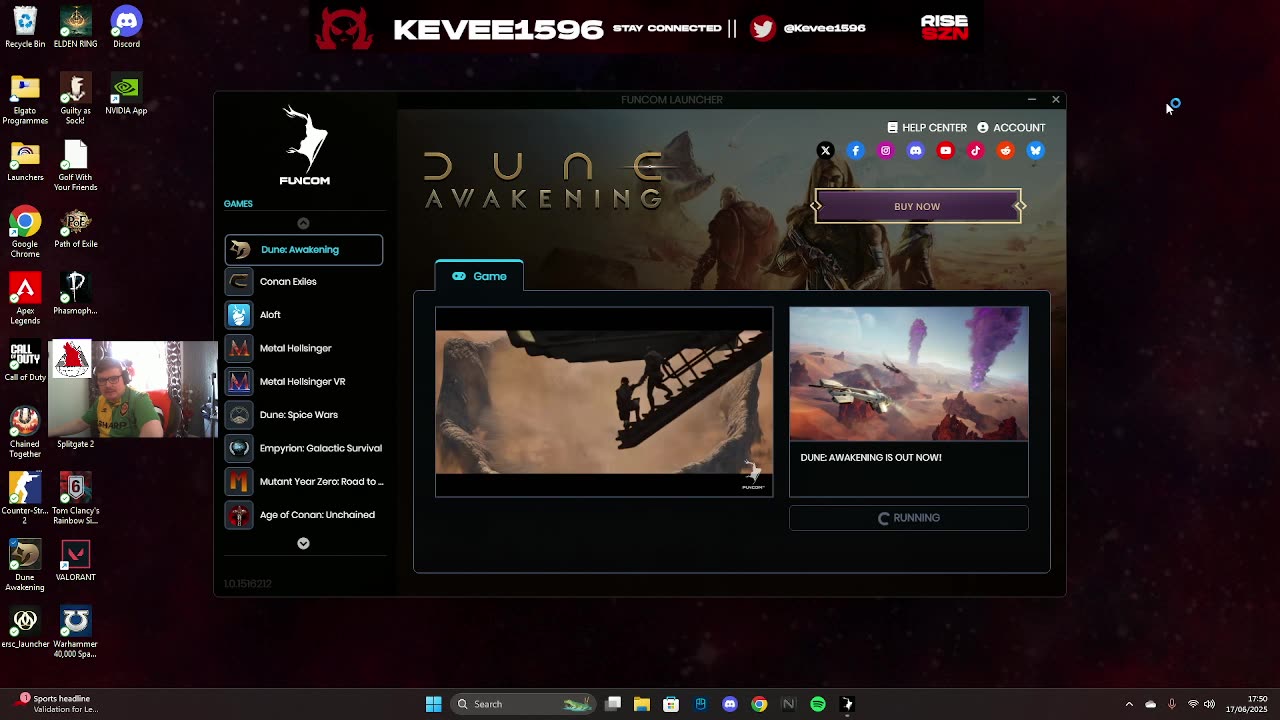Read the Dune: Awakening is out now news

pos(871,458)
